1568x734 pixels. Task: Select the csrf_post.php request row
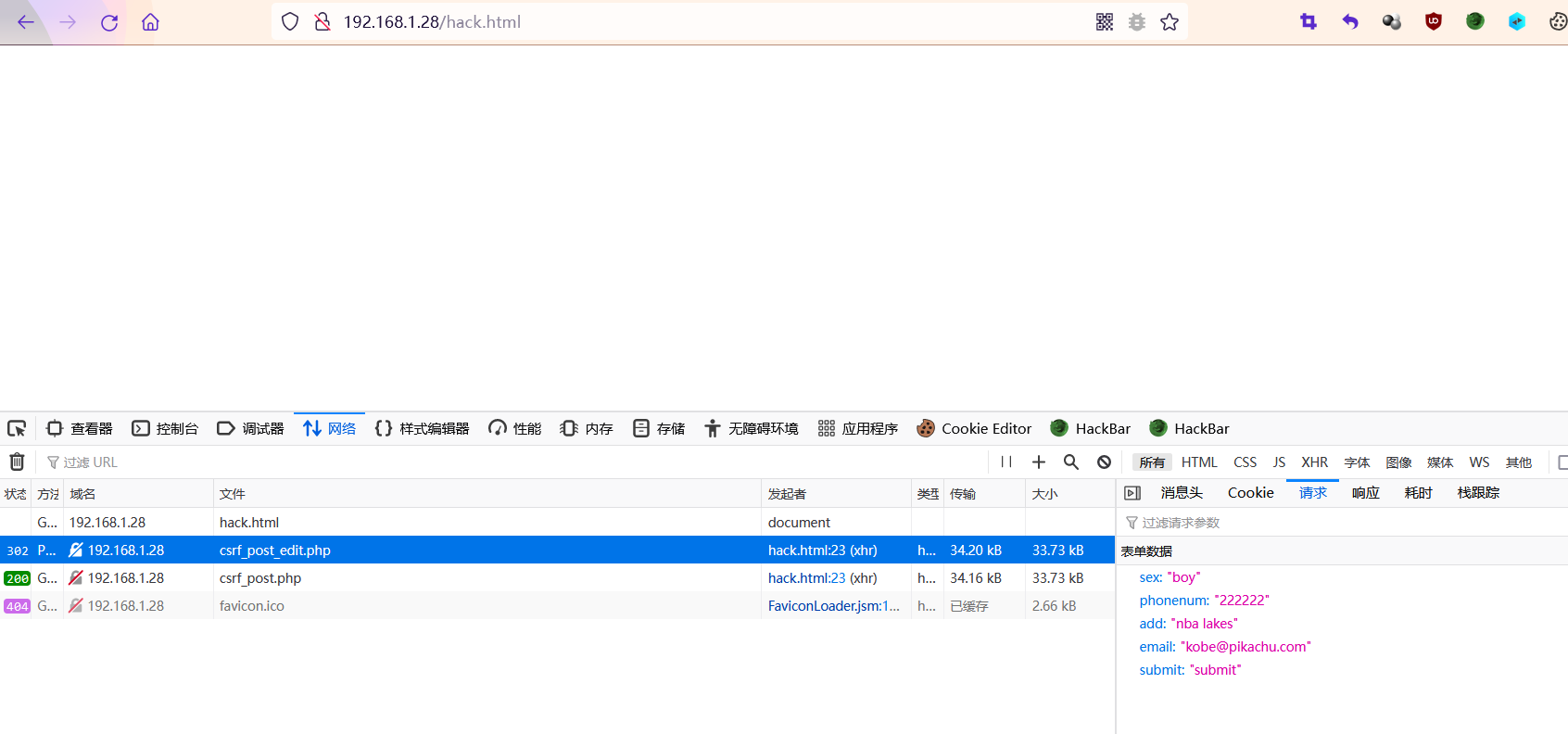pos(557,577)
